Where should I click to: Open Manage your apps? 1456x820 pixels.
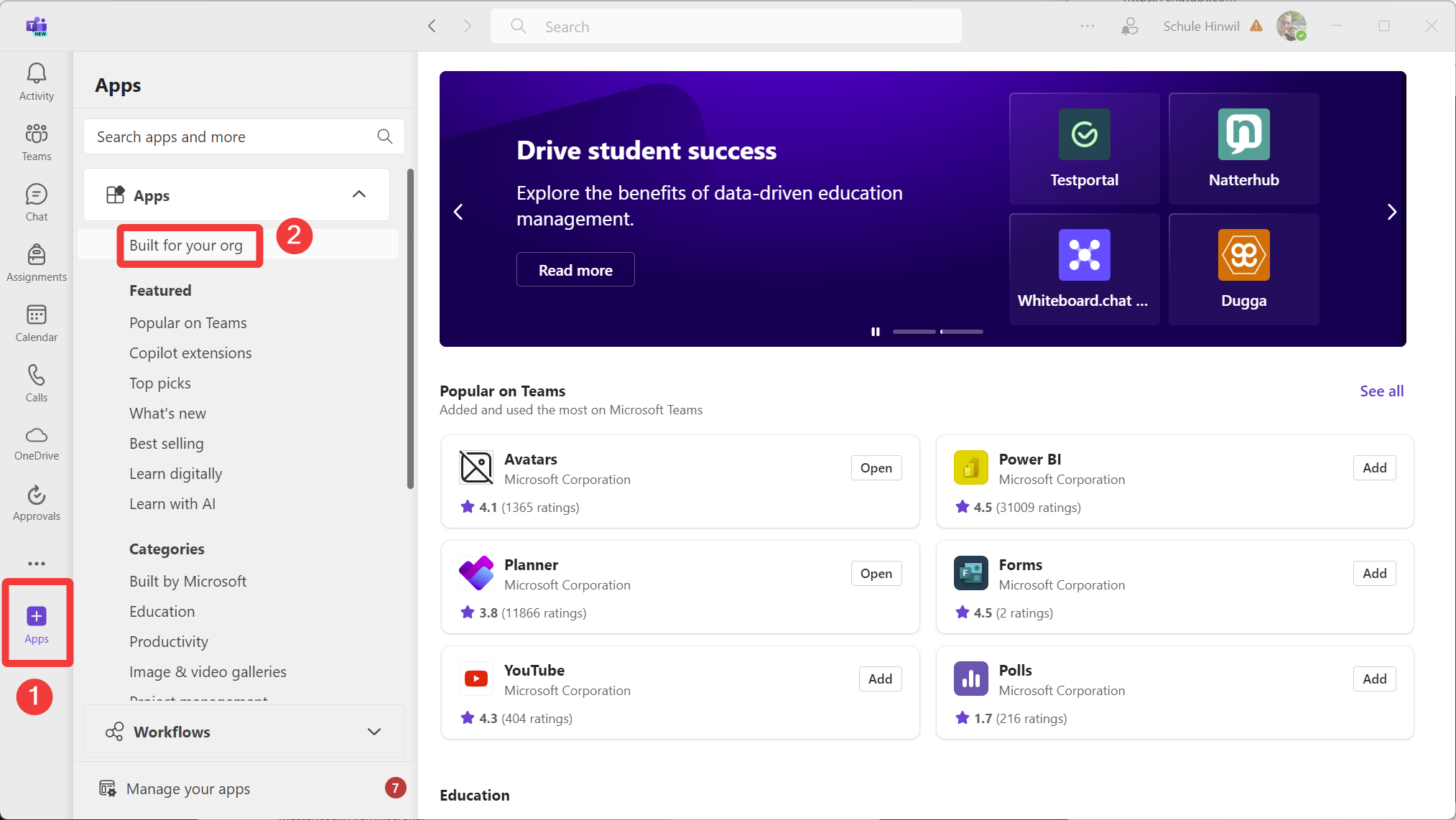[188, 789]
